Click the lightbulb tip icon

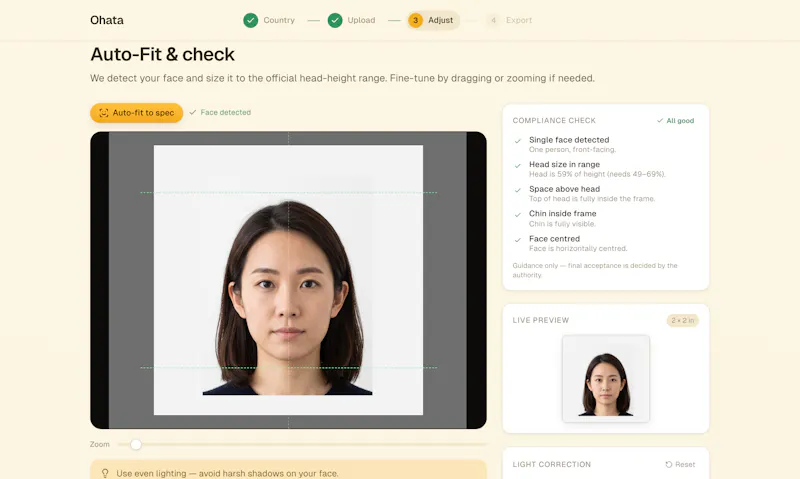tap(105, 473)
